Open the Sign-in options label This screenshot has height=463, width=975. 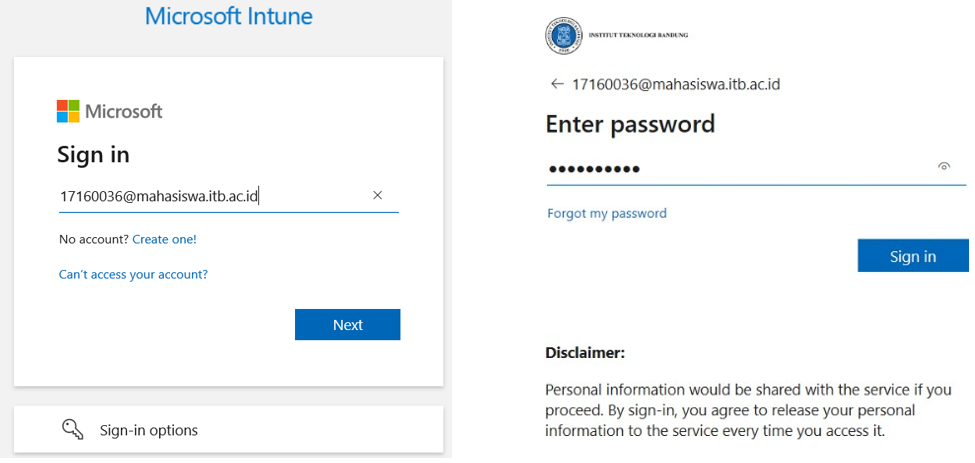point(149,430)
